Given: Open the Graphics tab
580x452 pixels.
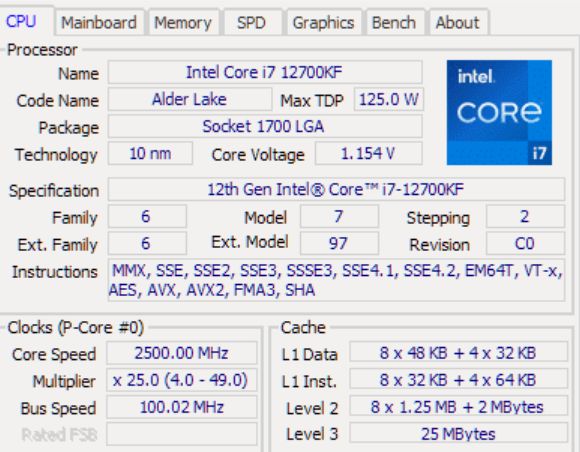Looking at the screenshot, I should (x=323, y=23).
